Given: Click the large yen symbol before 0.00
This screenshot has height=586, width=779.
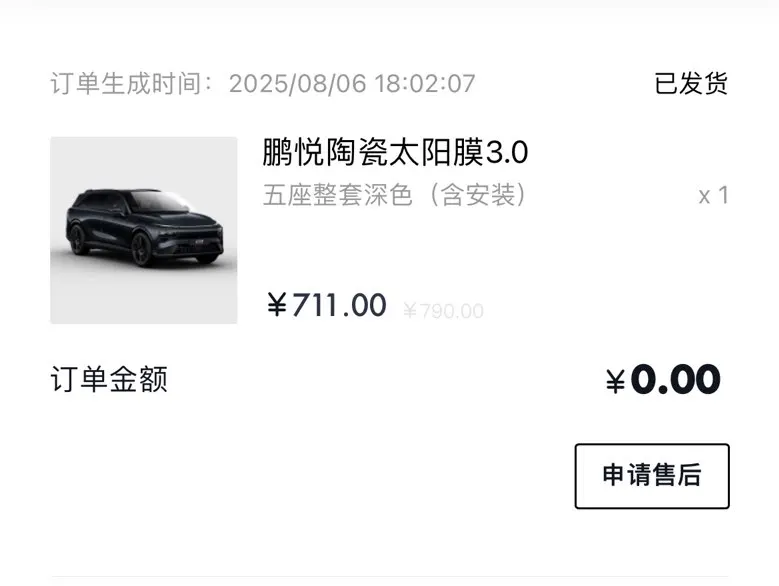Looking at the screenshot, I should pos(616,381).
